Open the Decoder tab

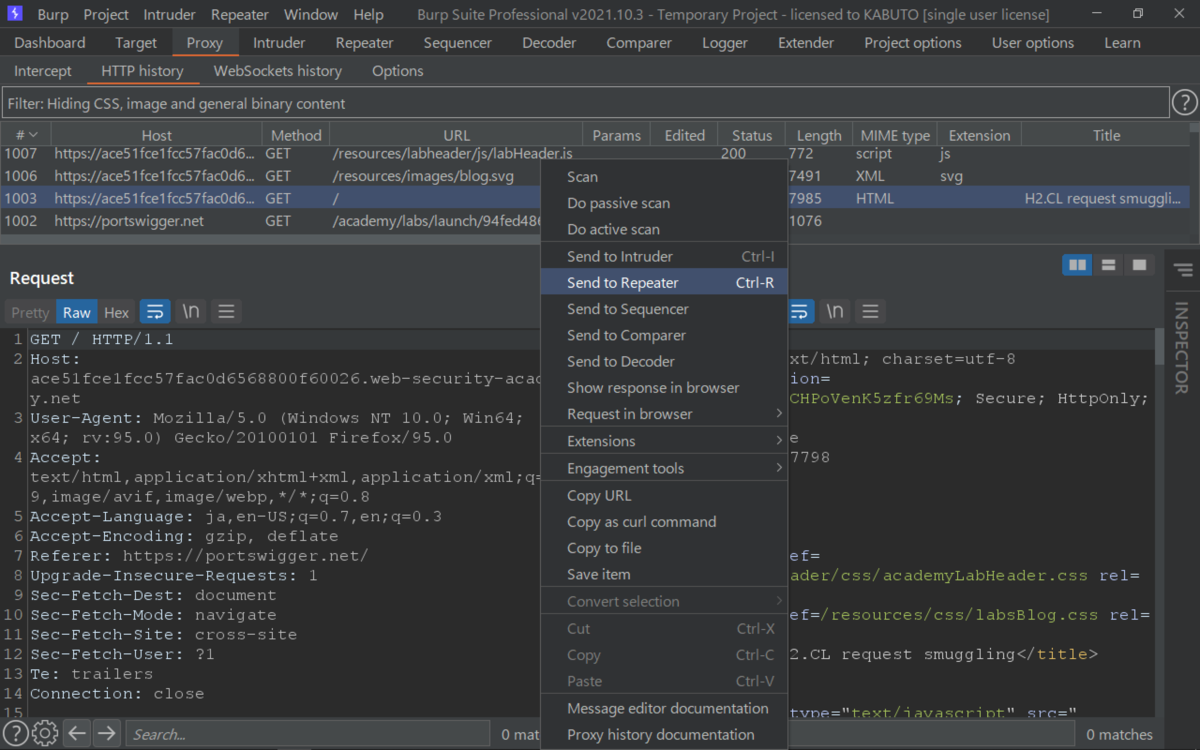click(x=549, y=43)
